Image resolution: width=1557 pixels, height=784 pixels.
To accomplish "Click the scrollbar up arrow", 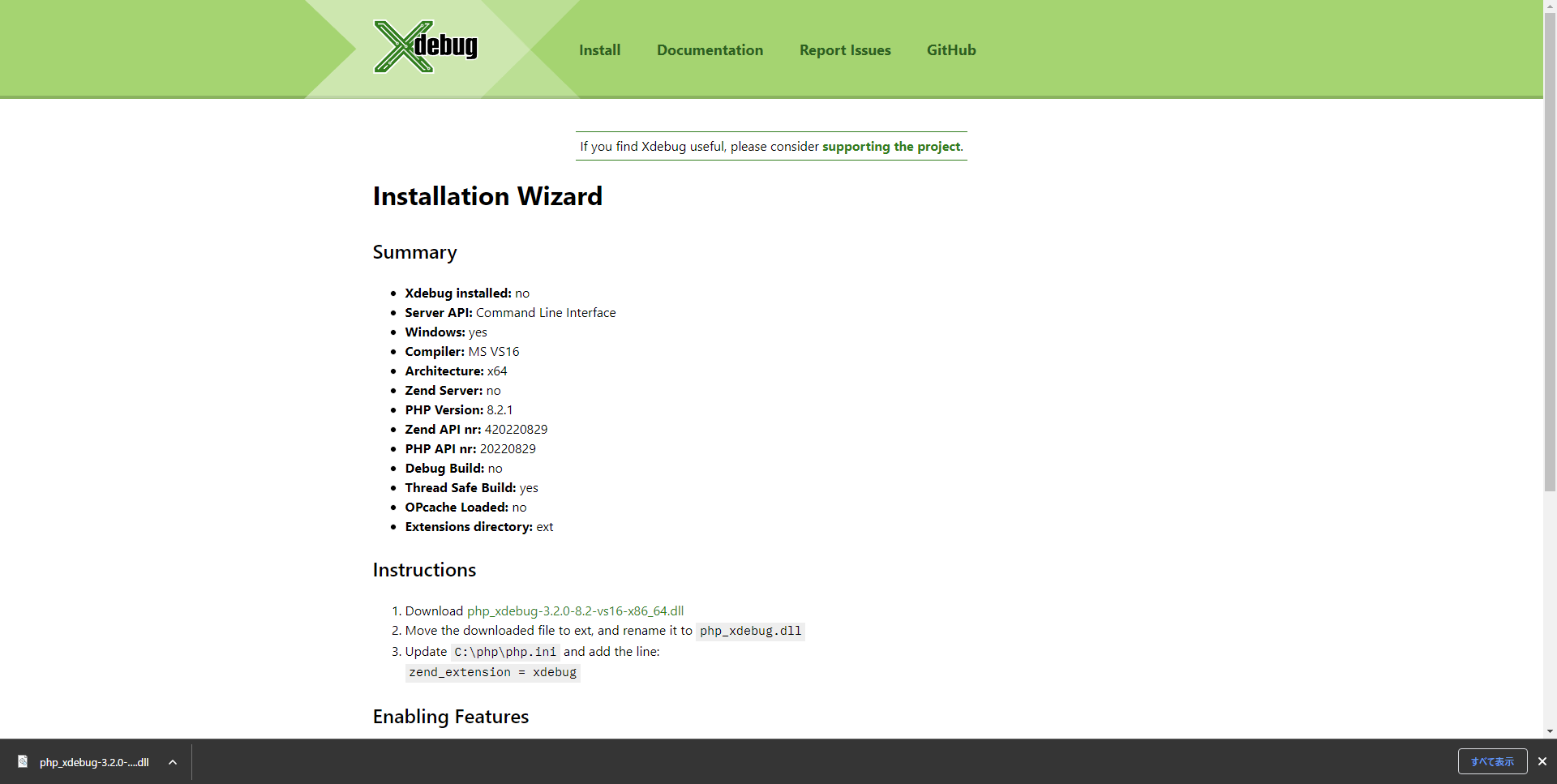I will [1550, 6].
